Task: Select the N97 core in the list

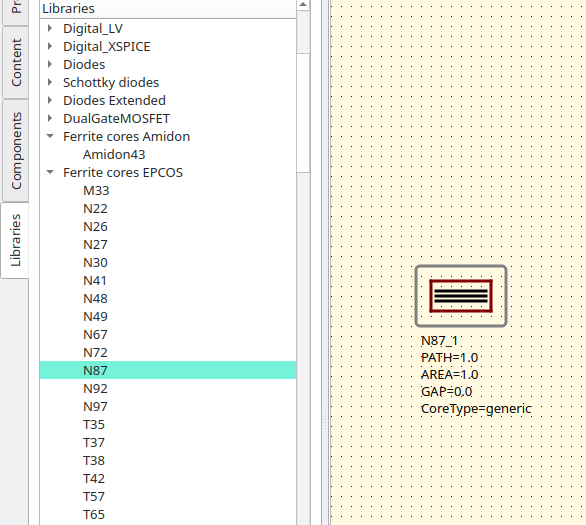Action: 95,407
